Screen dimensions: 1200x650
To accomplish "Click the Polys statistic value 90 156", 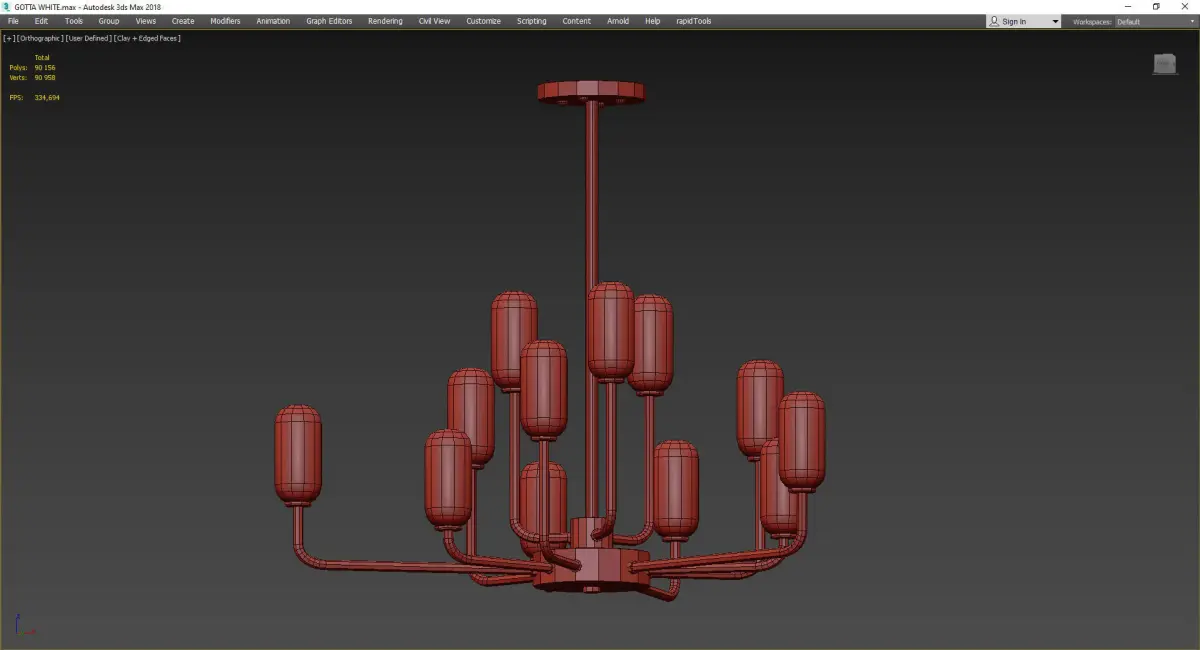I will [45, 68].
